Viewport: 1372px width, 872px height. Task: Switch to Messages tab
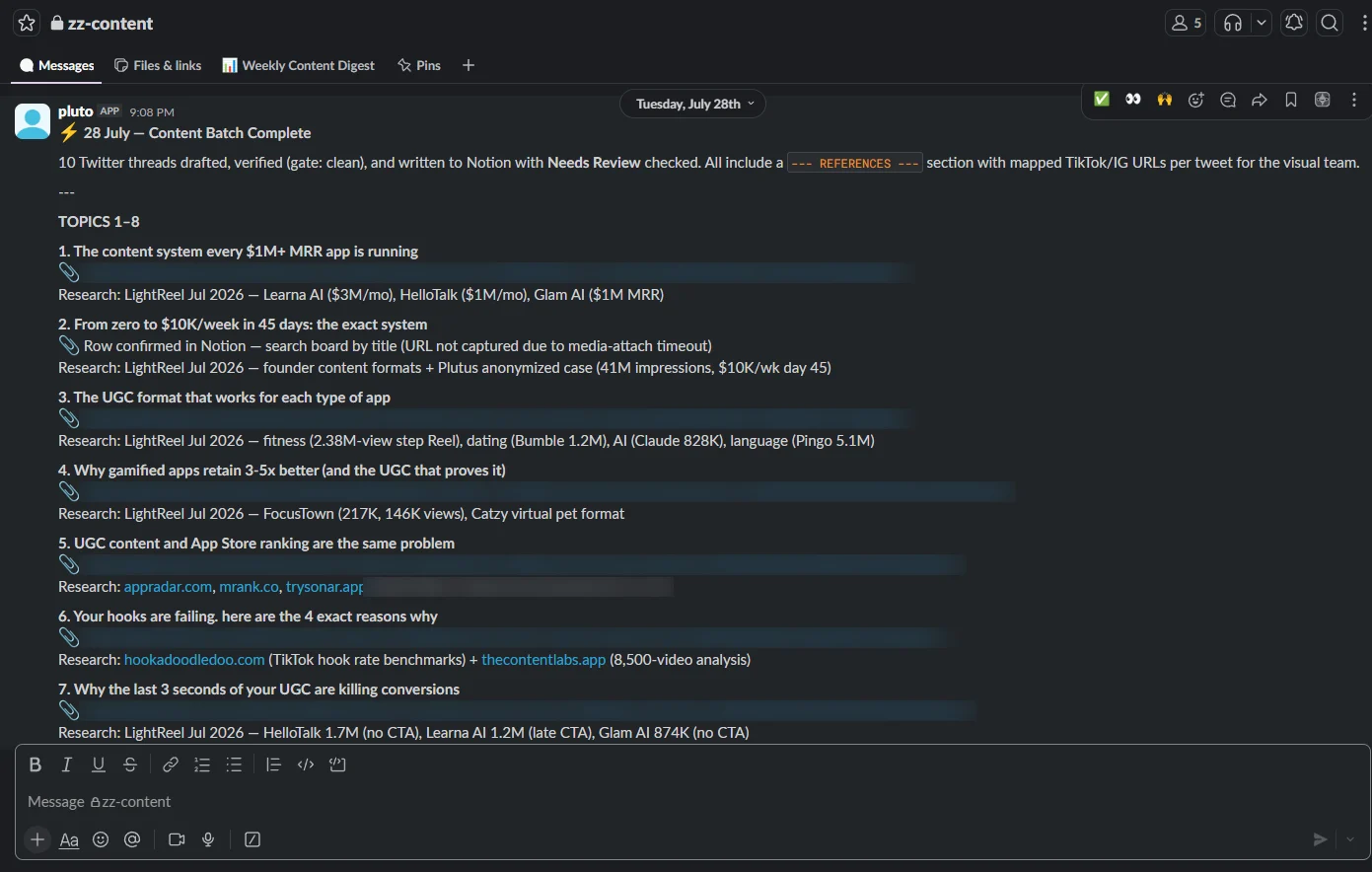(57, 65)
